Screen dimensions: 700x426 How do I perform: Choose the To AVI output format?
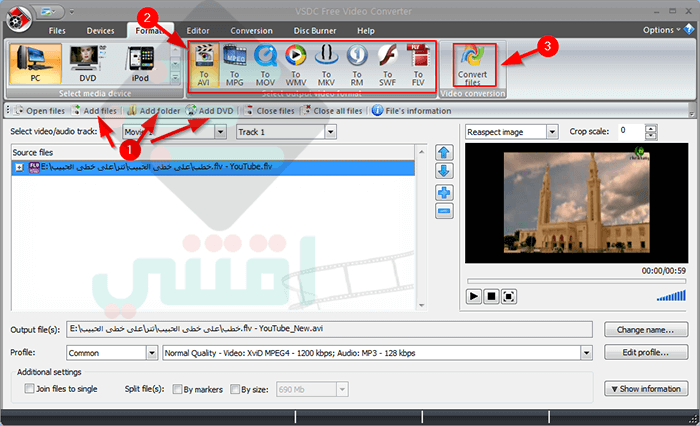click(204, 65)
